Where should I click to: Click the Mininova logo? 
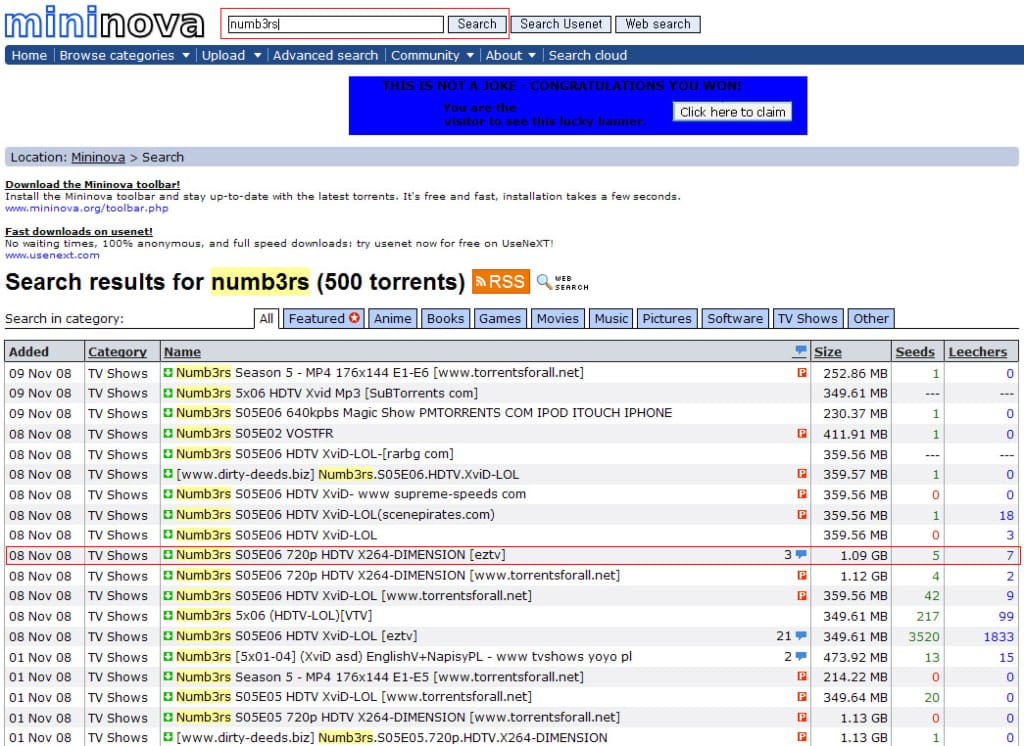[x=104, y=23]
